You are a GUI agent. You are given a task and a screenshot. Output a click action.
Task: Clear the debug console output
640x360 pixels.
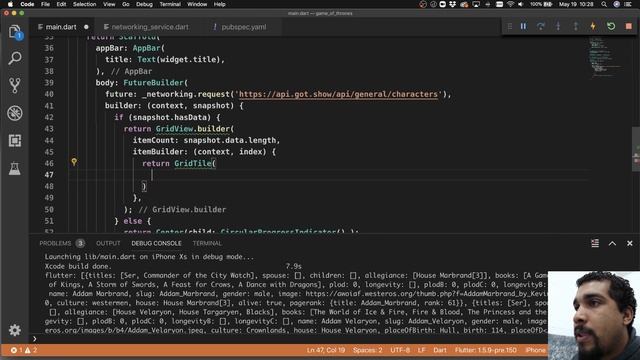[595, 243]
